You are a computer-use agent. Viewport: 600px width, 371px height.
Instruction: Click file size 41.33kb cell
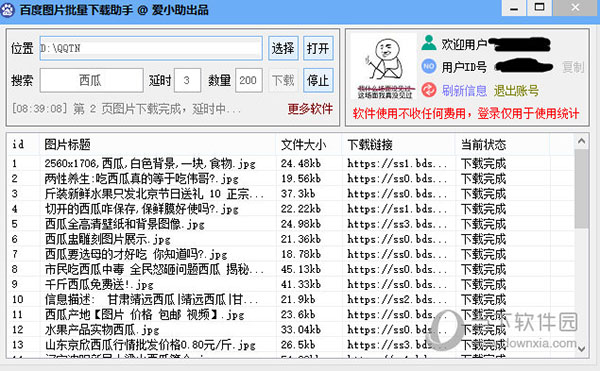click(301, 285)
